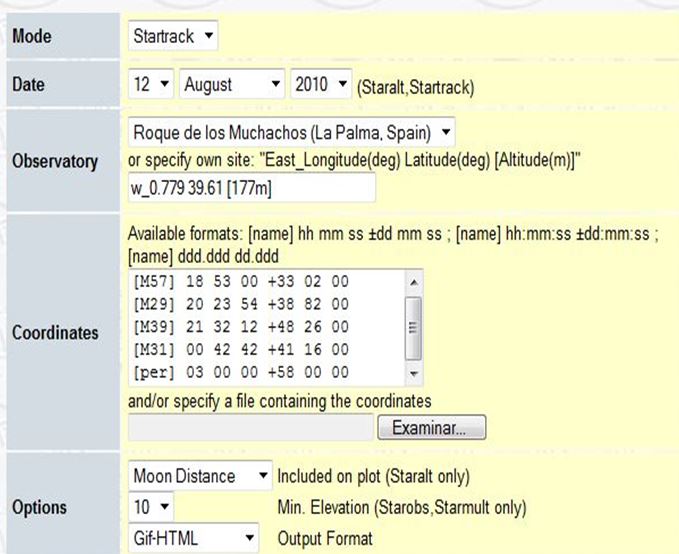Place cursor on the [M39] coordinates line

[240, 327]
